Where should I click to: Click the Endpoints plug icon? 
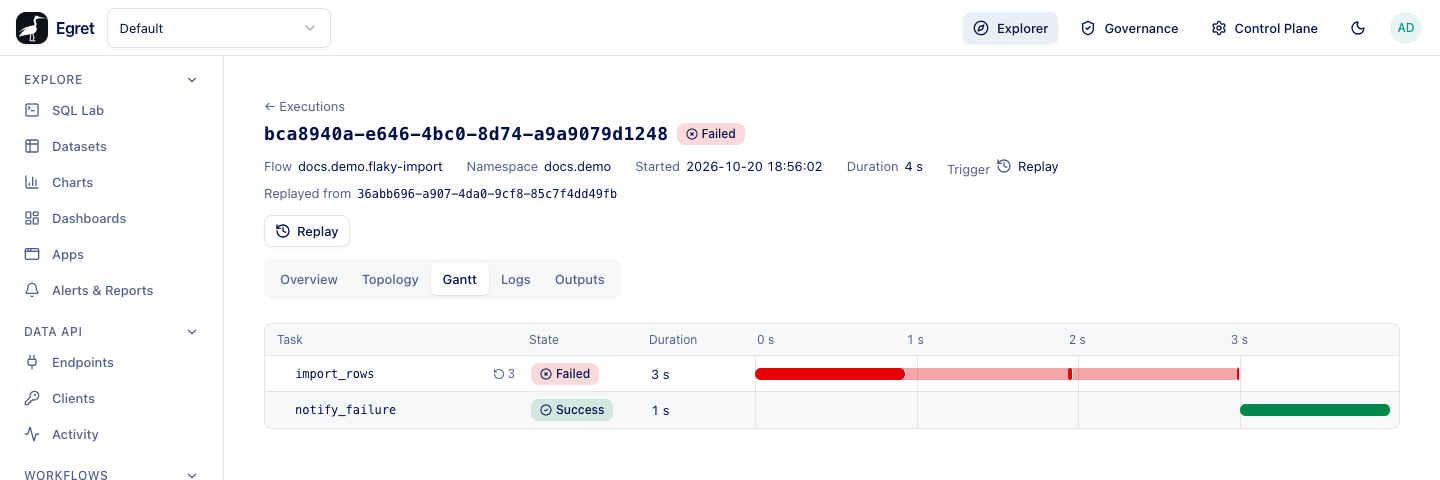[x=32, y=362]
